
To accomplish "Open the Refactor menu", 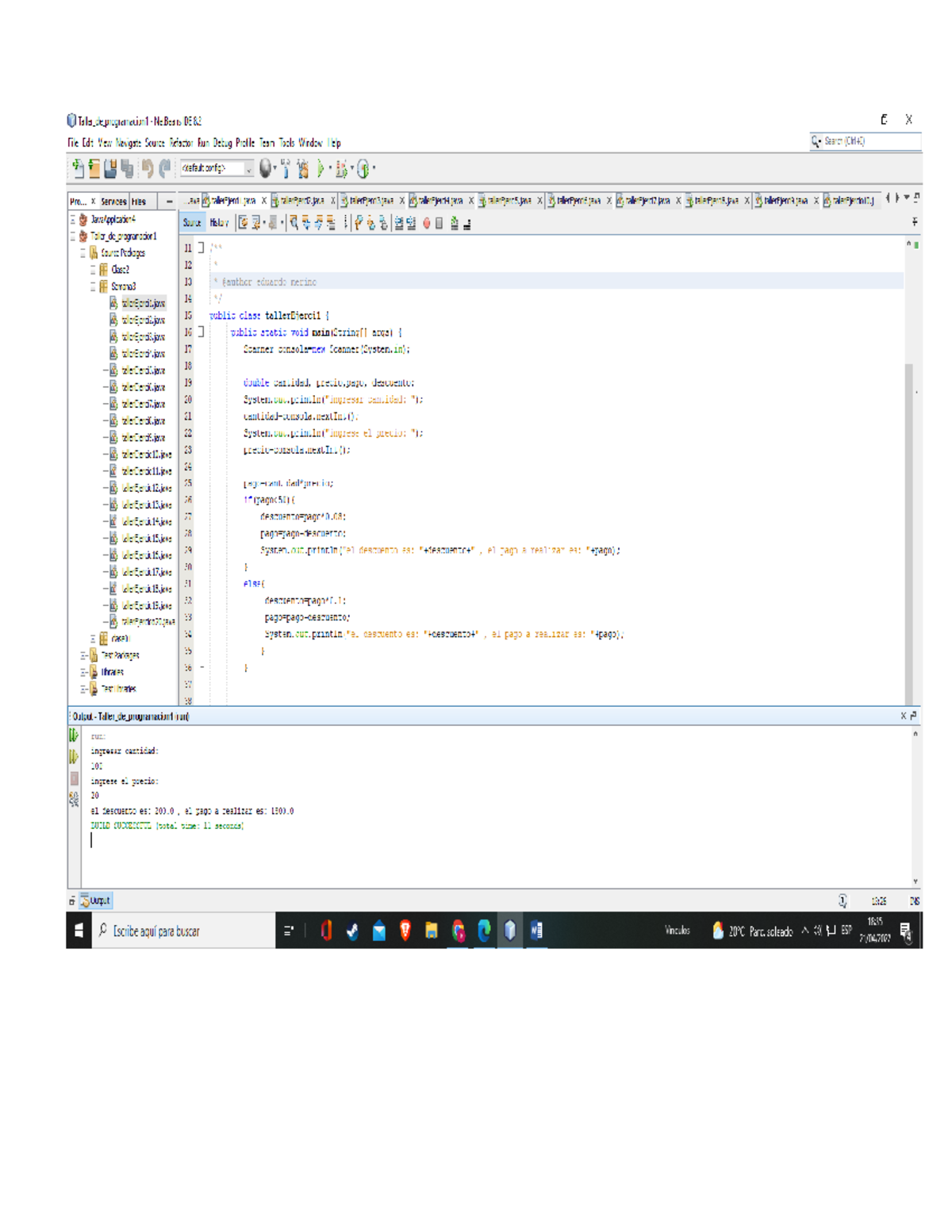I will click(x=180, y=143).
